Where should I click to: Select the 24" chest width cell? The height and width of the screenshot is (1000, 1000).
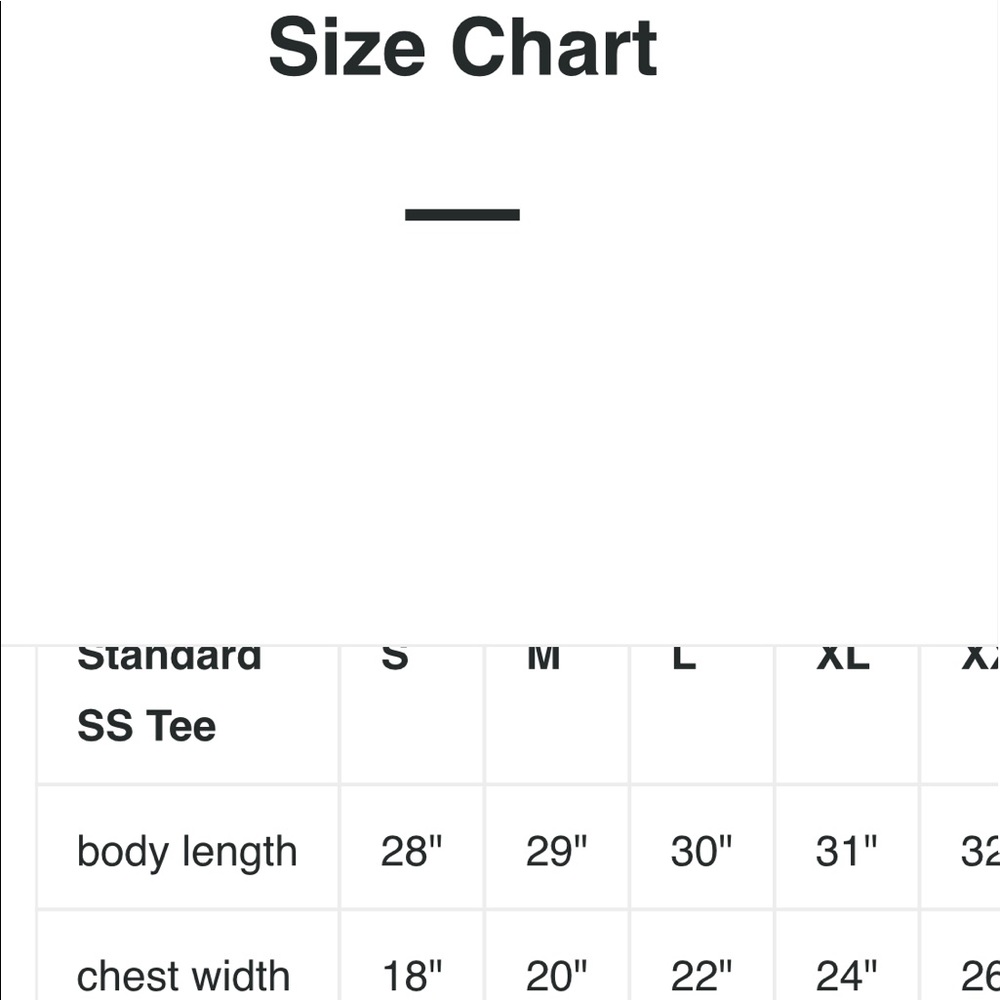847,956
